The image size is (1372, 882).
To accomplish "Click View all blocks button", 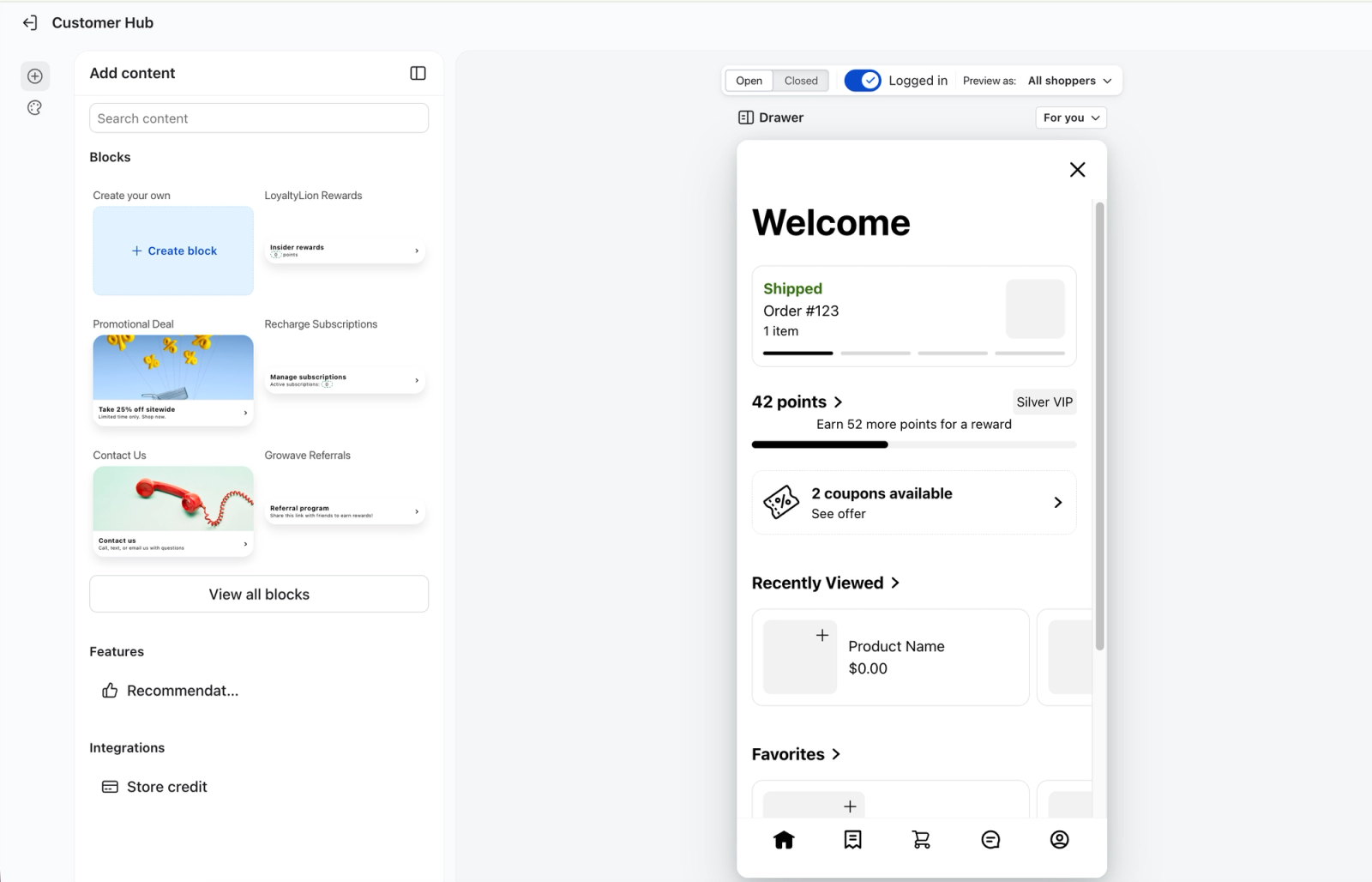I will [259, 594].
